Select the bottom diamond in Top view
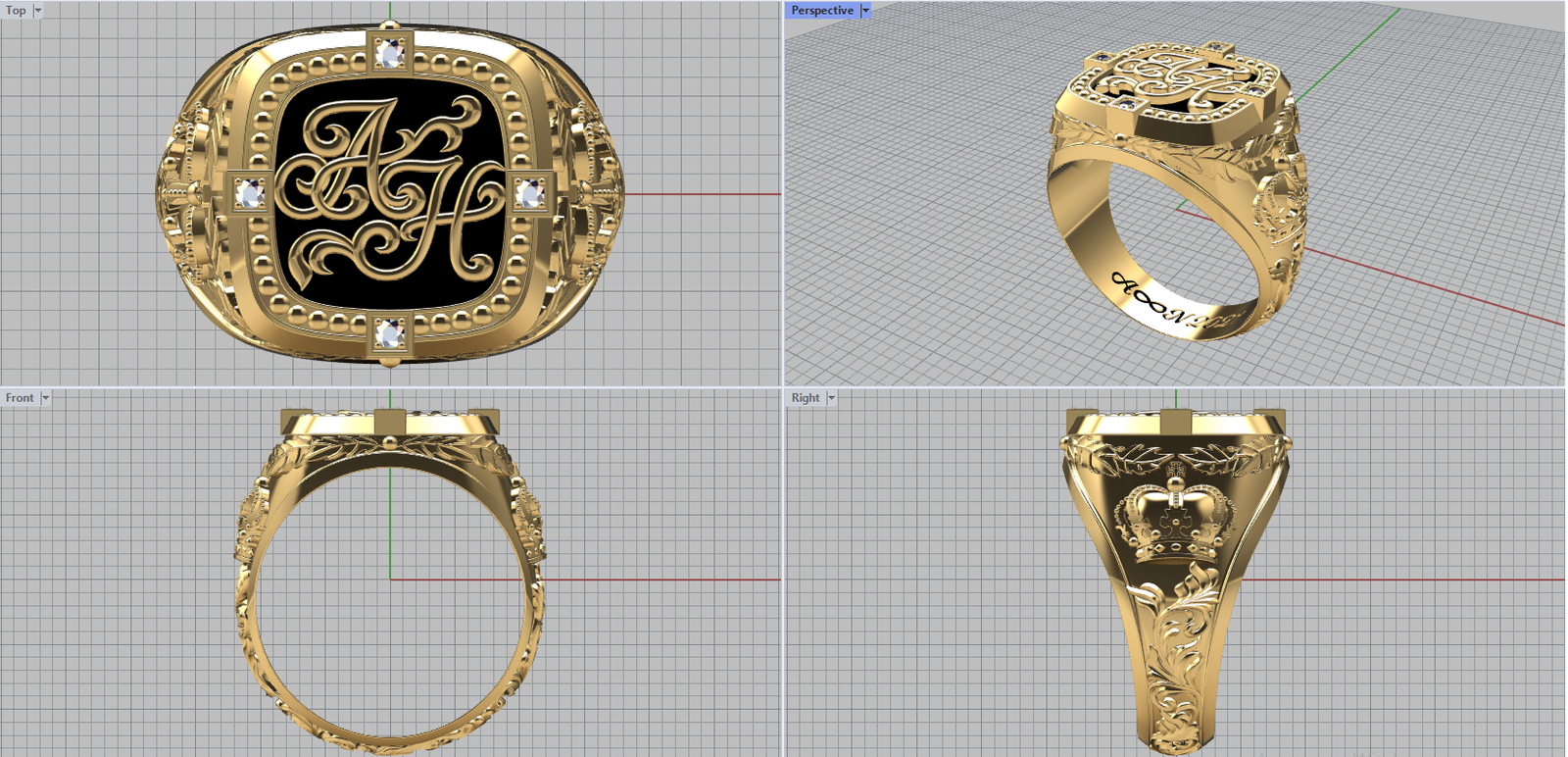Screen dimensions: 1568x757 (x=390, y=333)
